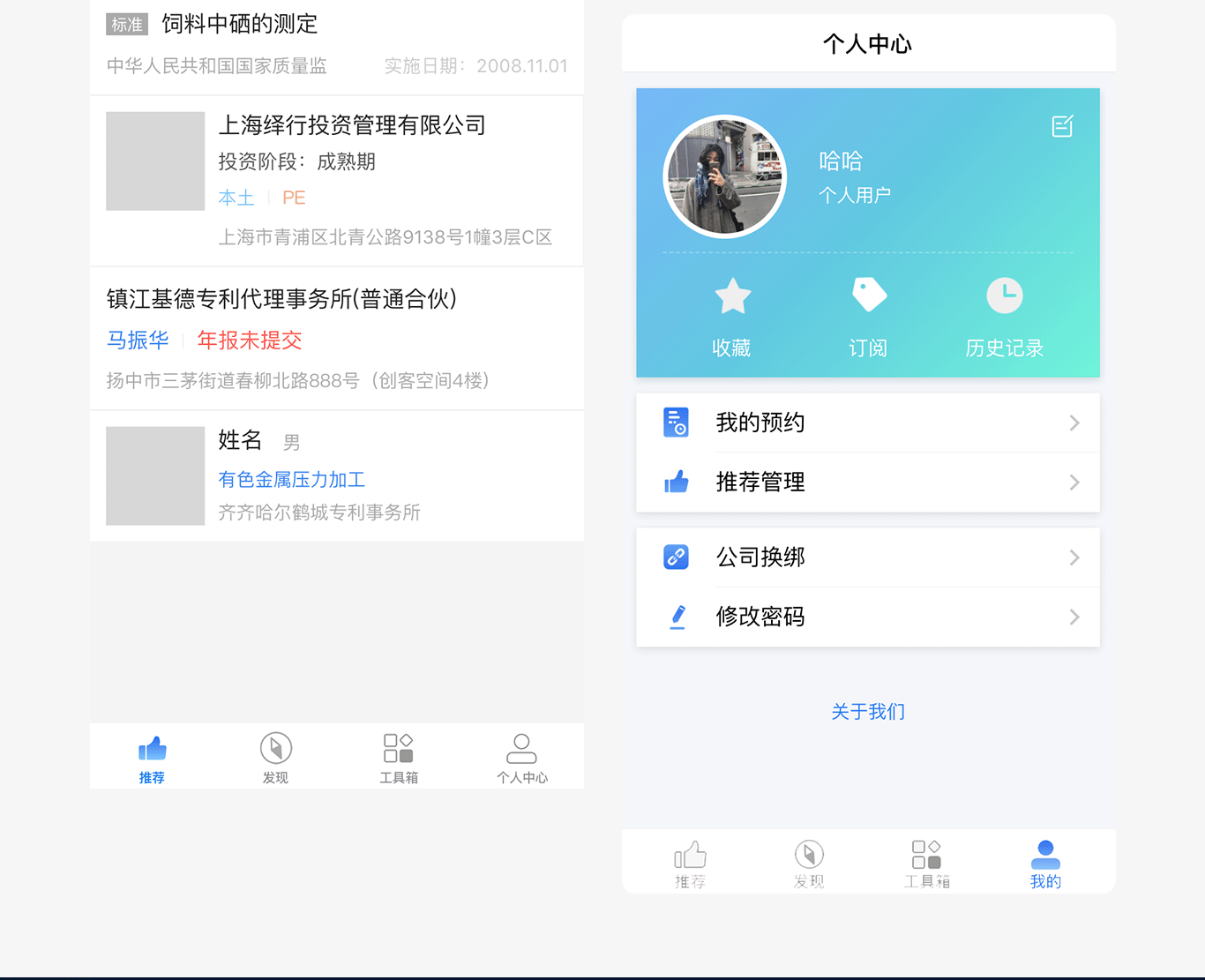Open the 饲料中硒的测定 standard entry
1205x980 pixels.
point(240,24)
